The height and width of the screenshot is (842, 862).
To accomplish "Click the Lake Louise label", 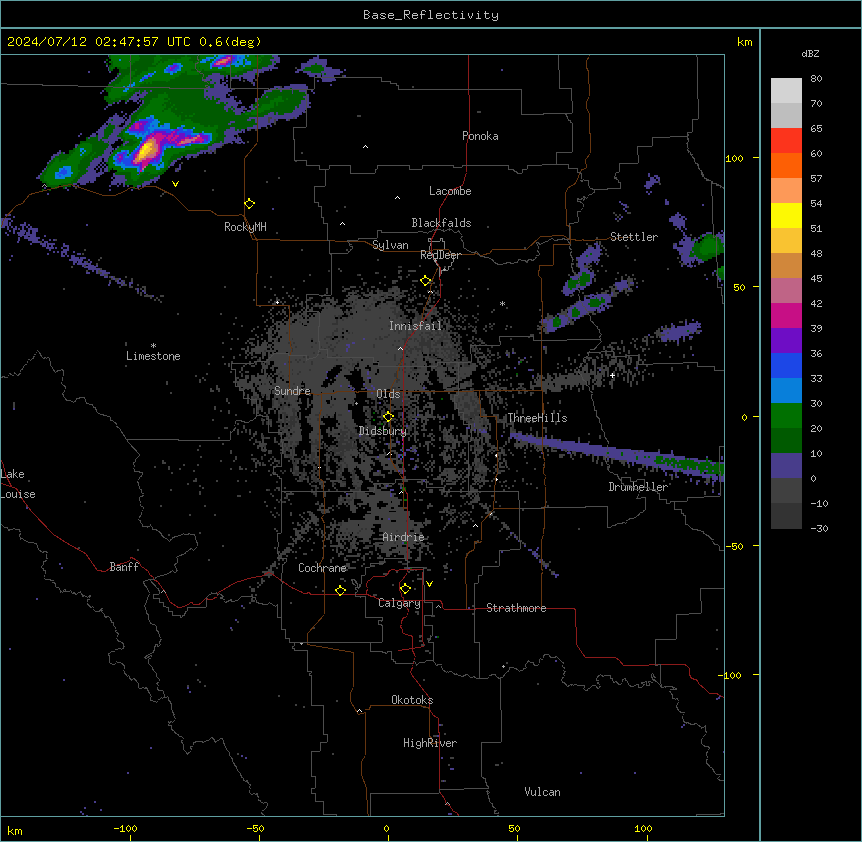I will [x=18, y=484].
